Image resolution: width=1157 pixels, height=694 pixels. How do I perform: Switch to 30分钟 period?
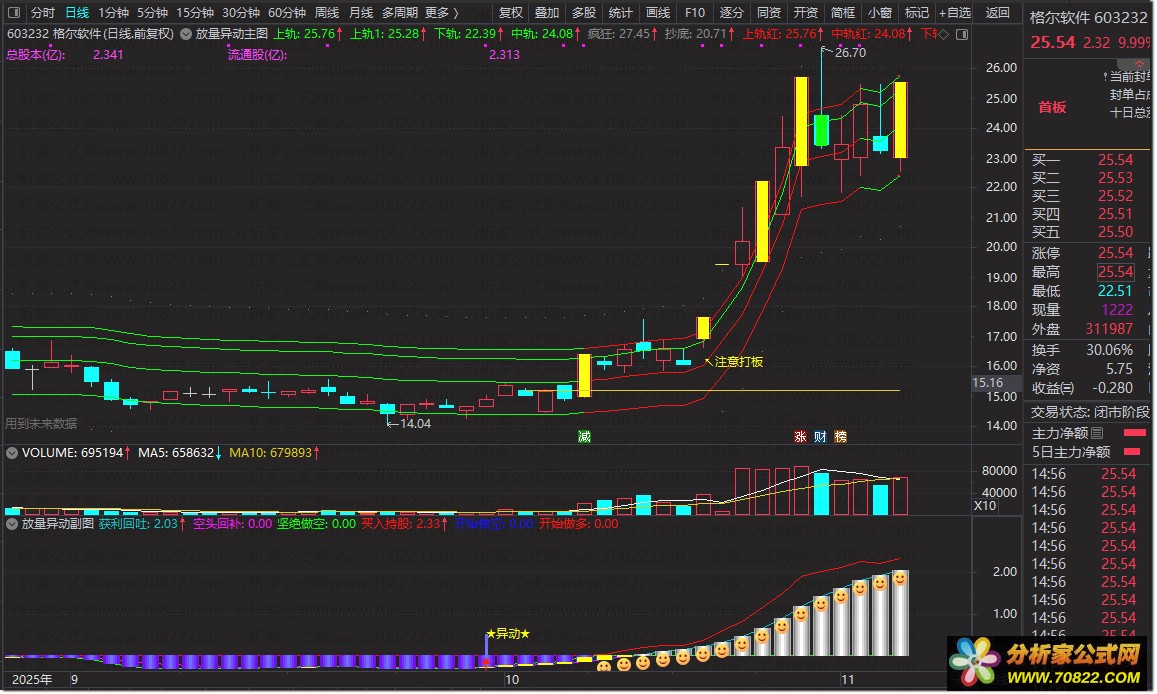pos(241,13)
